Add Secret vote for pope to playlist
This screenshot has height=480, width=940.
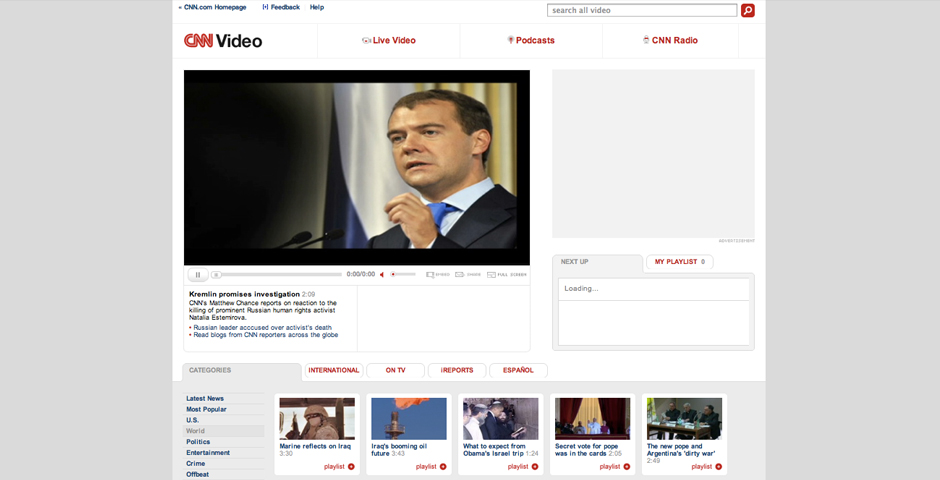(614, 467)
